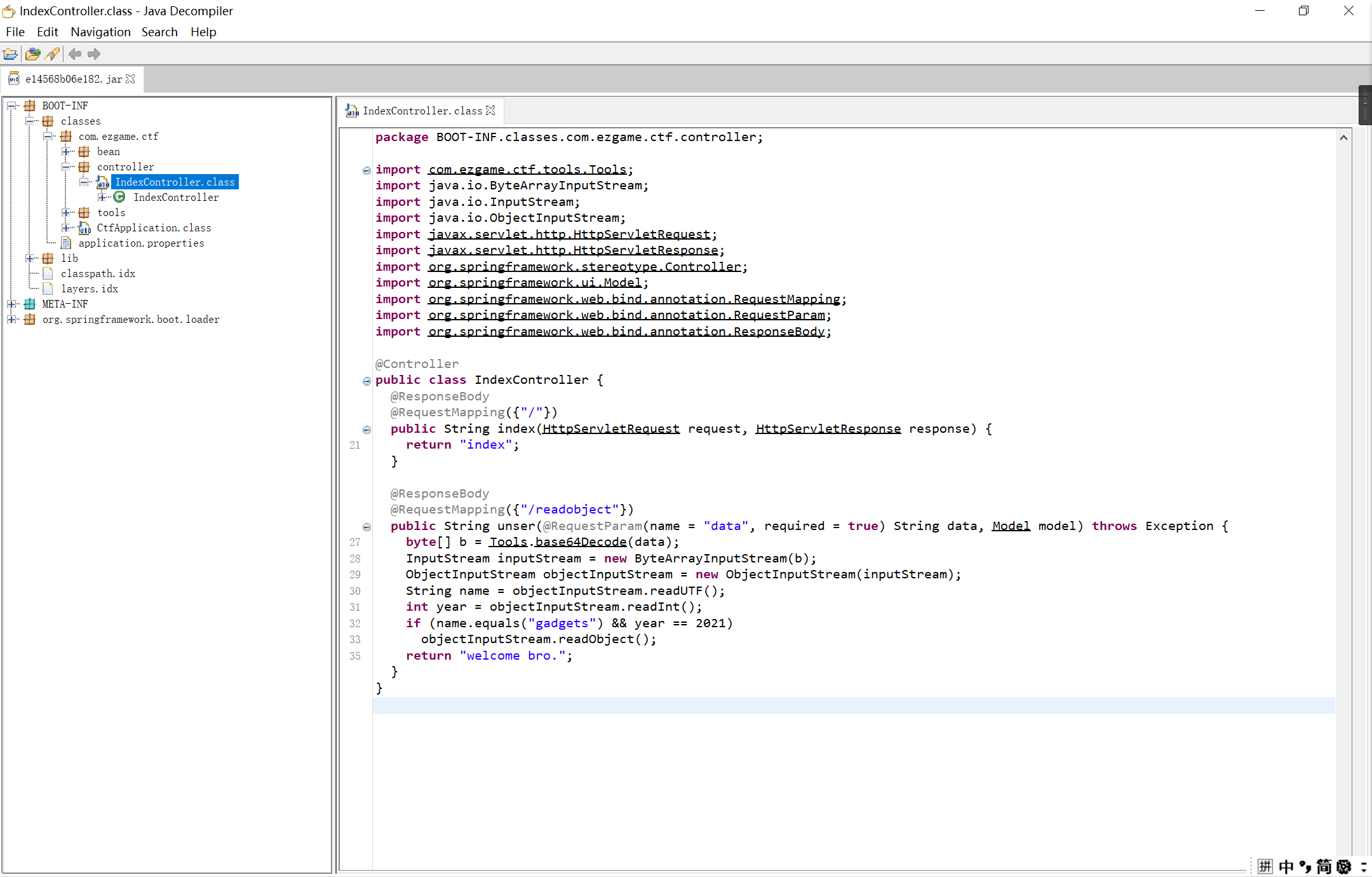The width and height of the screenshot is (1372, 877).
Task: Close the IndexController.class editor tab
Action: pos(490,111)
